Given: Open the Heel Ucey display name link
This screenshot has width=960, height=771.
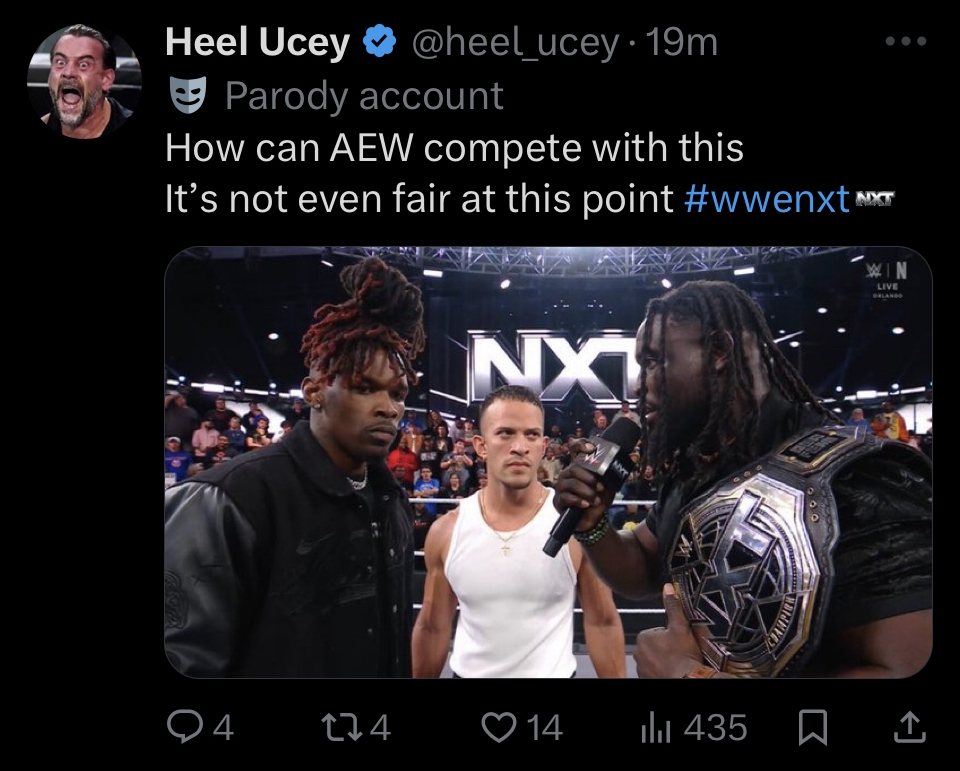Looking at the screenshot, I should (x=257, y=42).
